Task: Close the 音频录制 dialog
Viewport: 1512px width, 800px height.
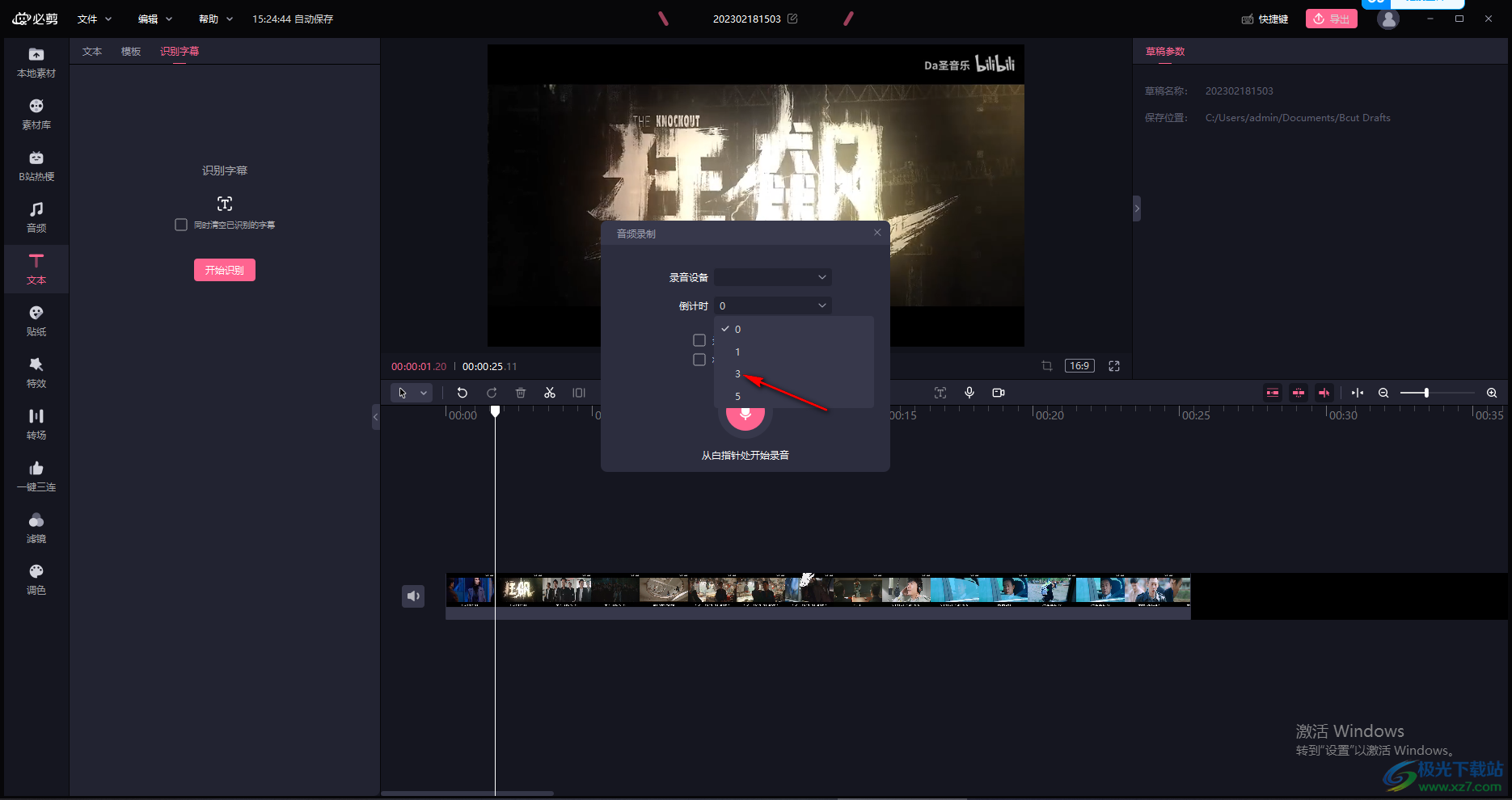Action: tap(877, 233)
